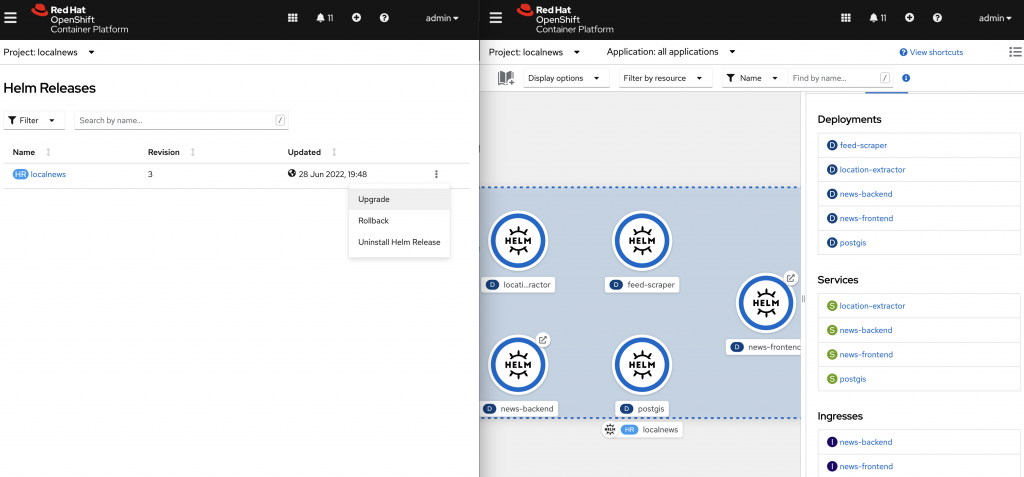The height and width of the screenshot is (477, 1024).
Task: Open news-frontend service link
Action: point(867,354)
